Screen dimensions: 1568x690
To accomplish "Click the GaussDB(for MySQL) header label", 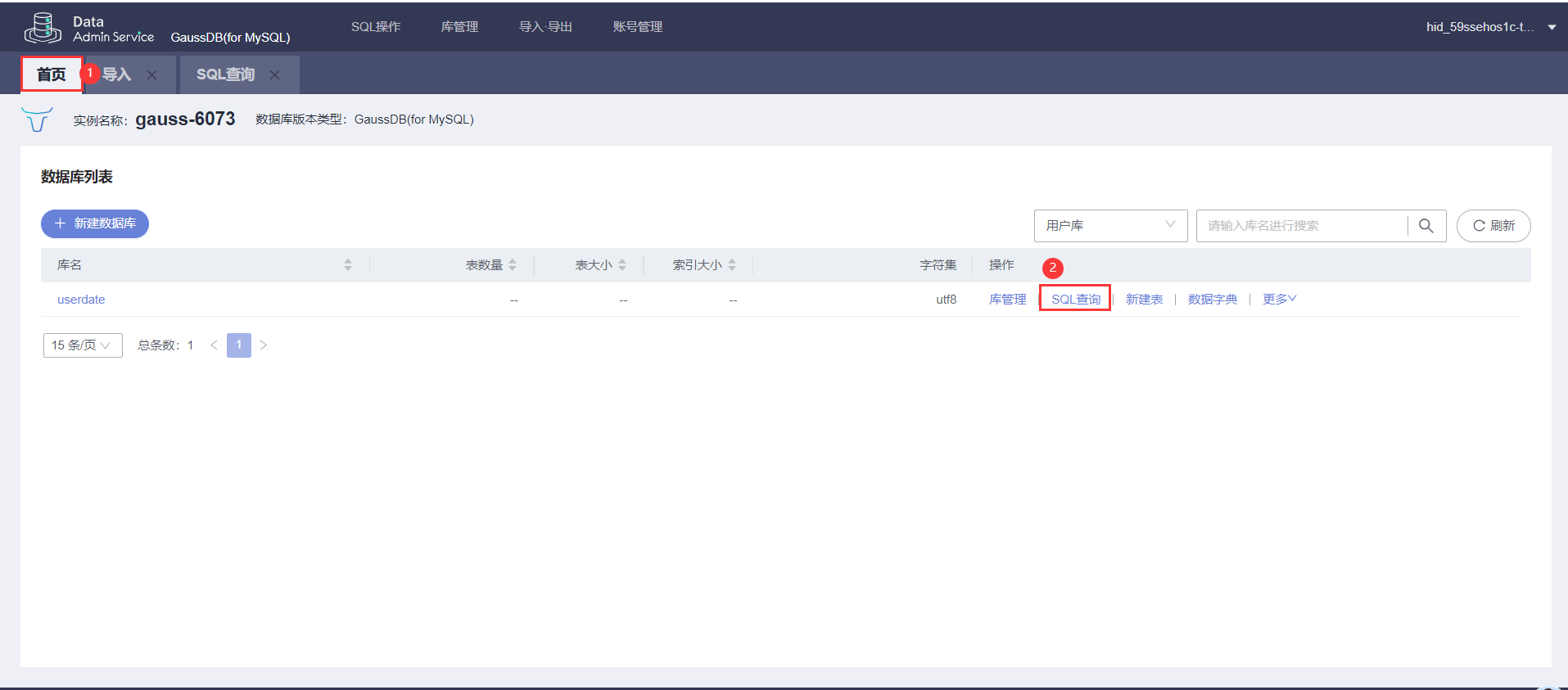I will tap(230, 38).
